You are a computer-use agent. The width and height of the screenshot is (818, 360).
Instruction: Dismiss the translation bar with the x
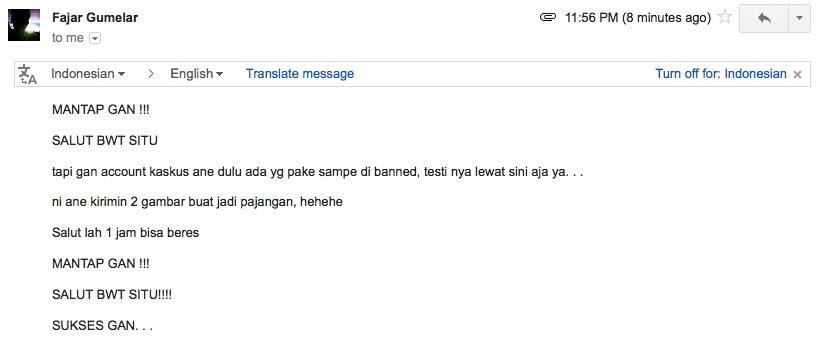(x=797, y=75)
